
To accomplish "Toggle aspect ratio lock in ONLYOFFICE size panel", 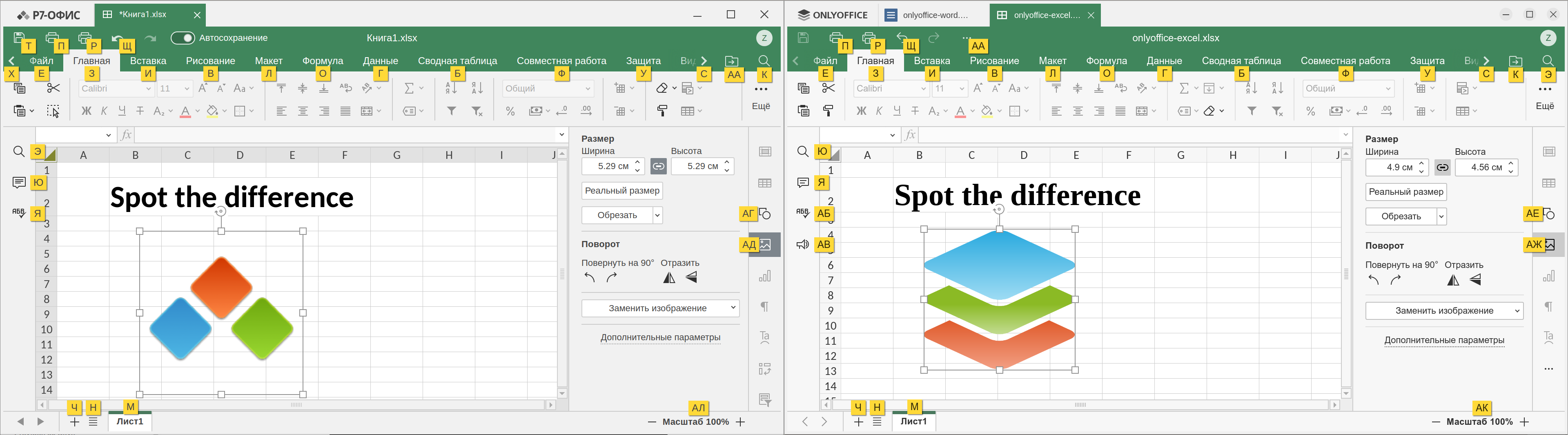I will click(1443, 167).
